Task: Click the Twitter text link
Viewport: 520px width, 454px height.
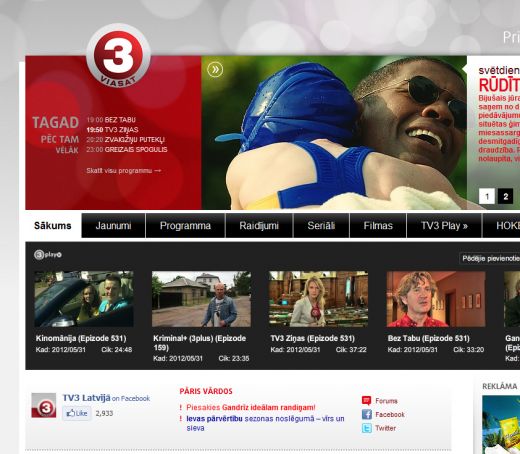Action: [386, 428]
